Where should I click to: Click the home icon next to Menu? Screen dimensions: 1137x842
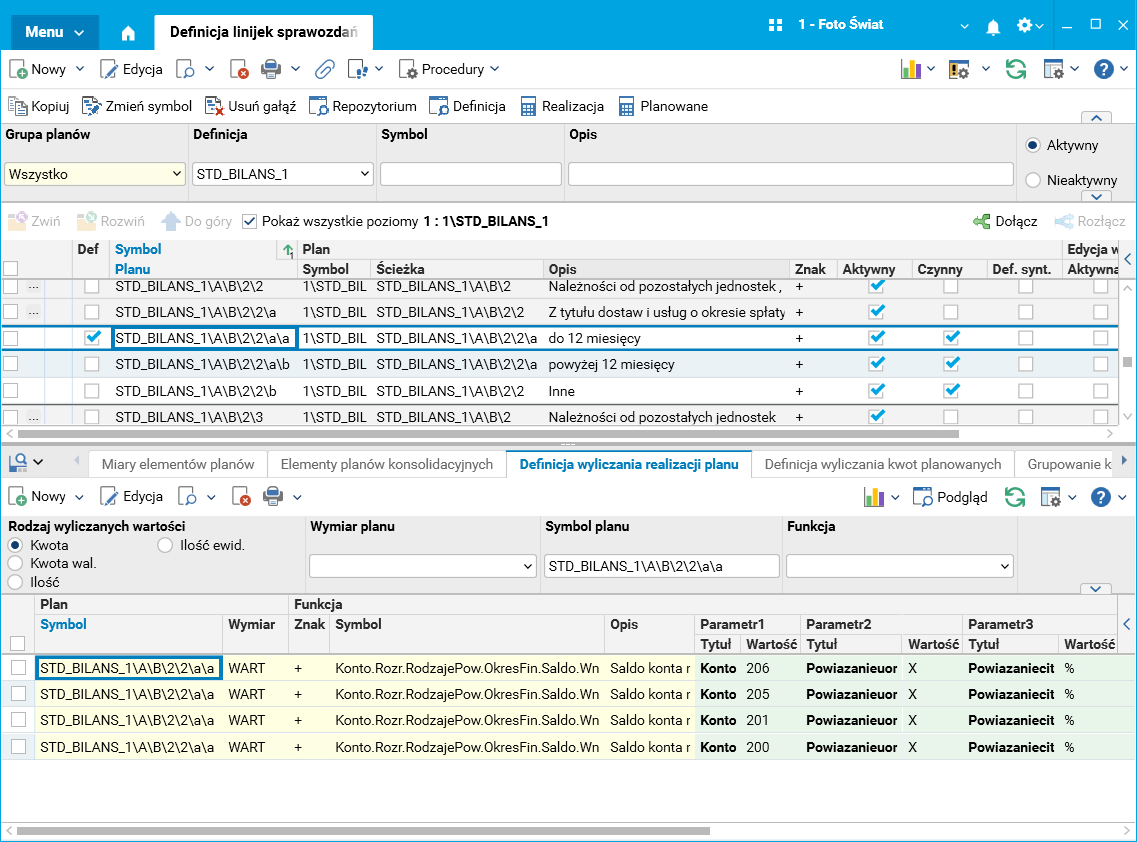[128, 32]
